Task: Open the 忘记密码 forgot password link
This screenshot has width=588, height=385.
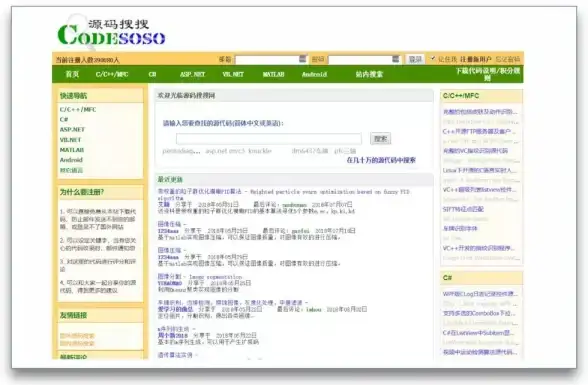Action: coord(508,59)
